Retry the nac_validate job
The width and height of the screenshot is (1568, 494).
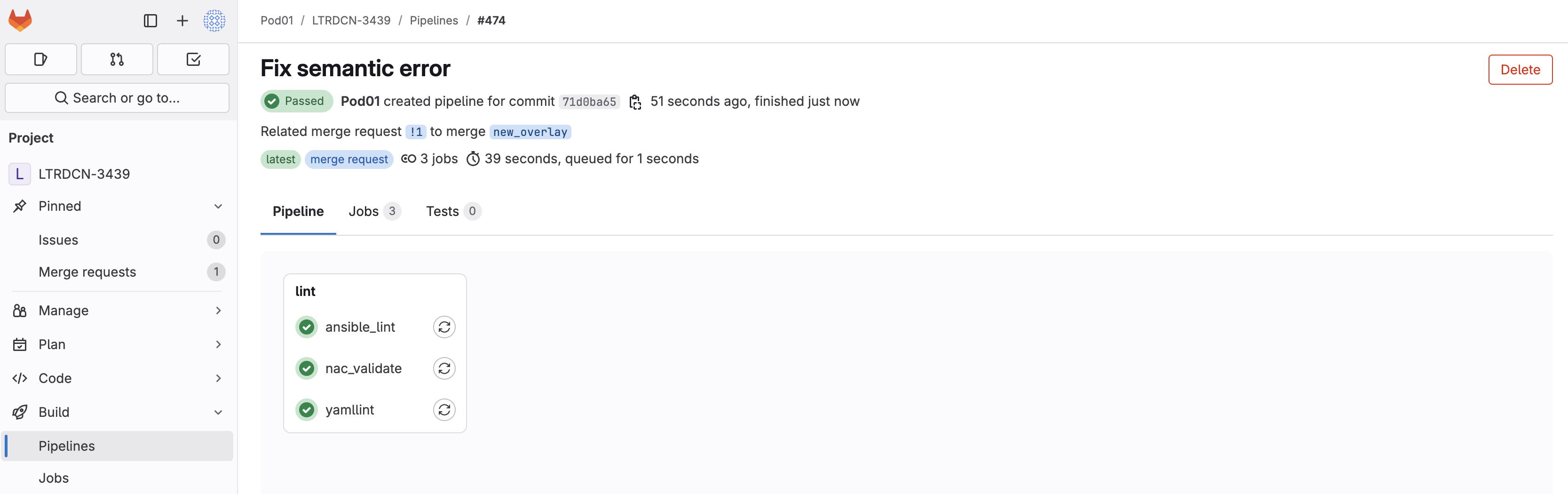pyautogui.click(x=444, y=368)
